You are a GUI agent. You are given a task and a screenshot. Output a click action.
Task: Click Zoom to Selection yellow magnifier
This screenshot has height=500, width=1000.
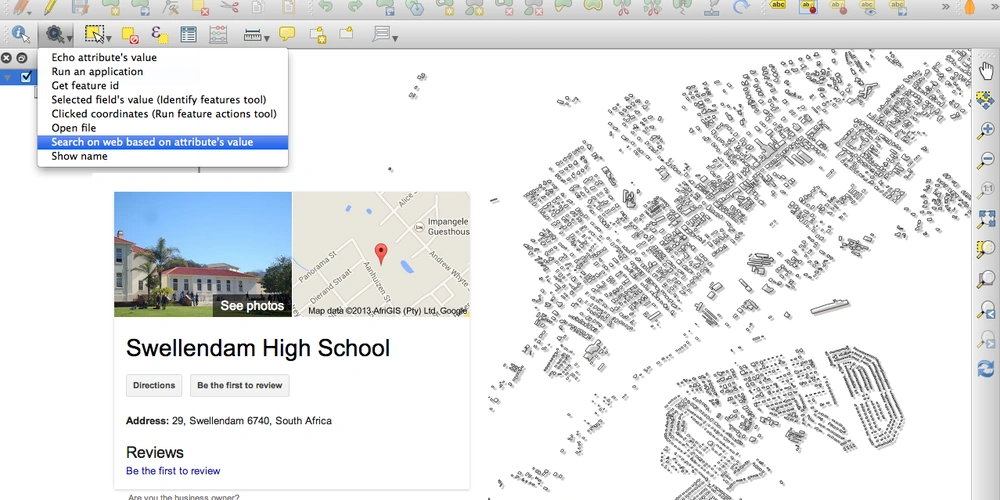(986, 249)
